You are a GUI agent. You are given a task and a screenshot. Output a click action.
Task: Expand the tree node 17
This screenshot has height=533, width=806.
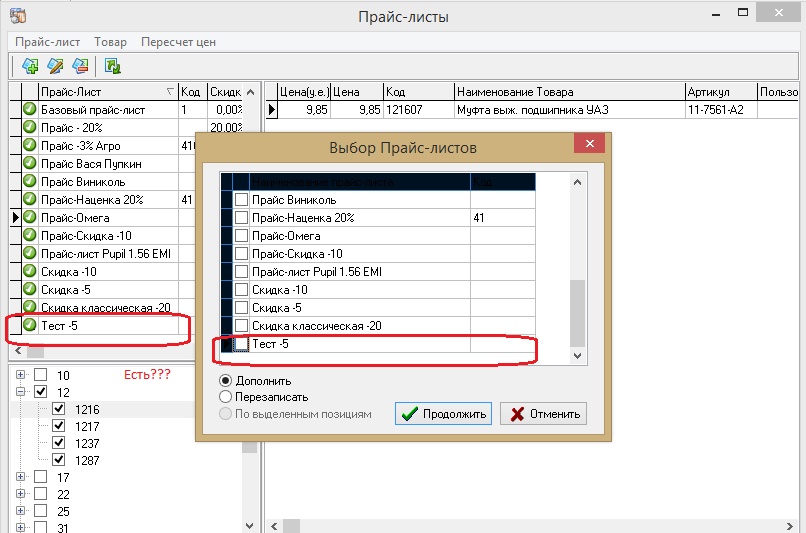pos(19,478)
